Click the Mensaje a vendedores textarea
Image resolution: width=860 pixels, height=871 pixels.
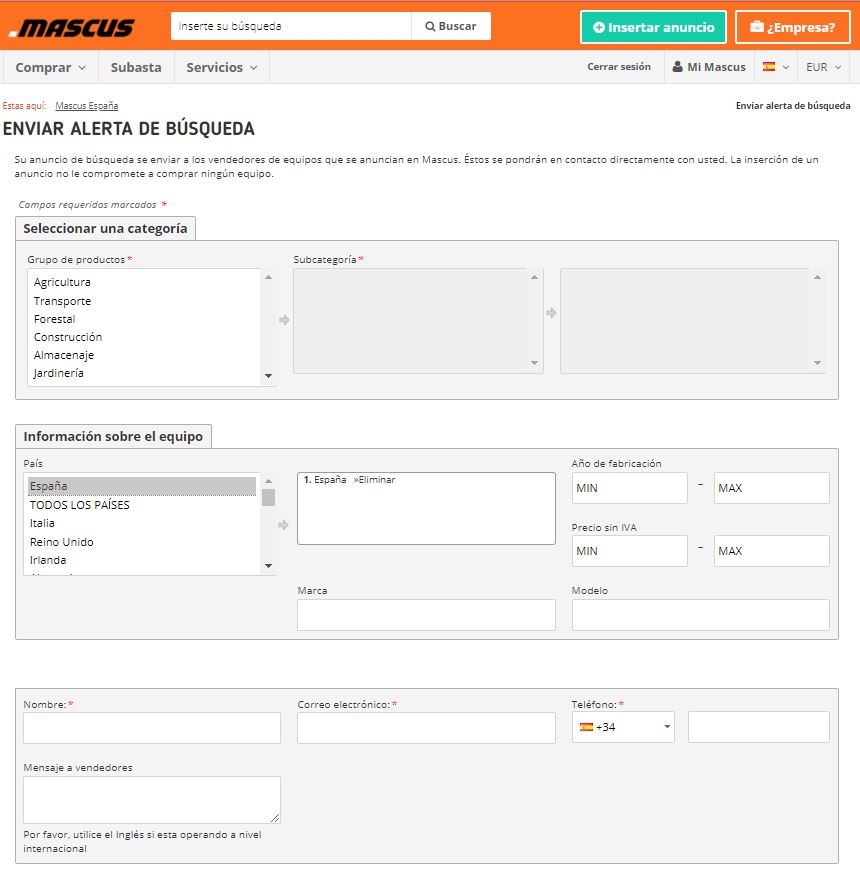coord(152,800)
